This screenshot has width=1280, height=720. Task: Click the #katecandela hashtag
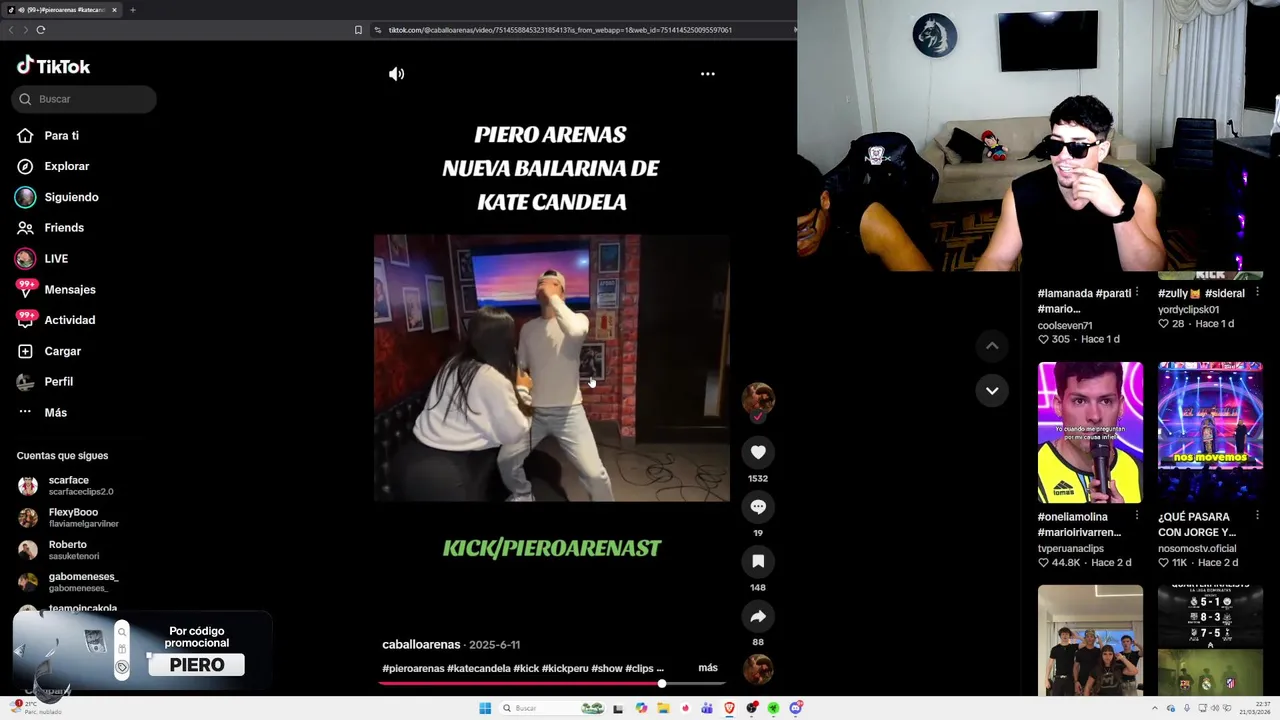click(x=479, y=668)
